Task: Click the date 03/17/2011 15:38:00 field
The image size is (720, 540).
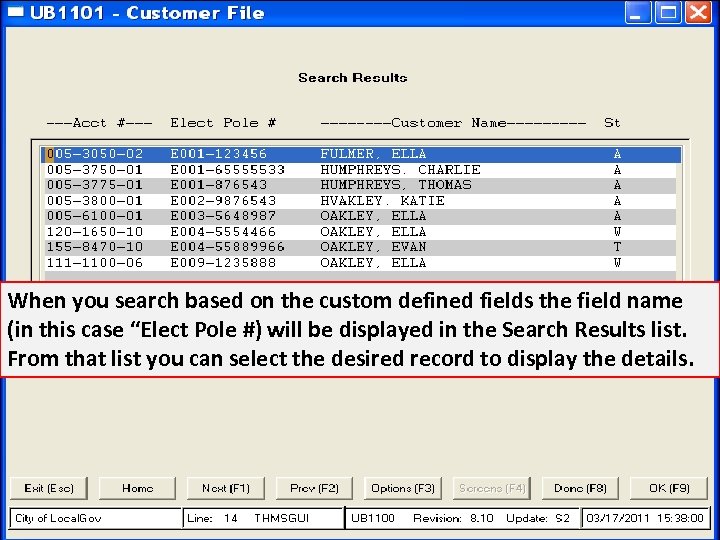Action: [645, 518]
